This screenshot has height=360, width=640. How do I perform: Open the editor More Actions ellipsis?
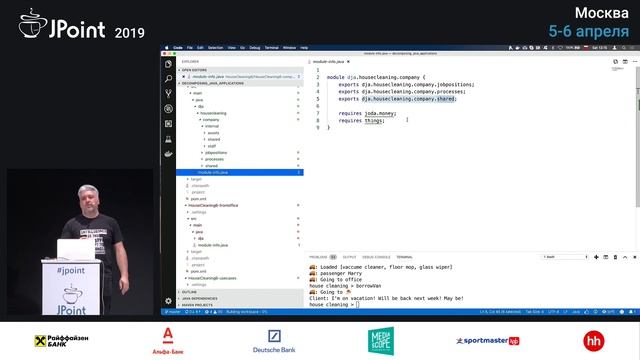[x=635, y=62]
